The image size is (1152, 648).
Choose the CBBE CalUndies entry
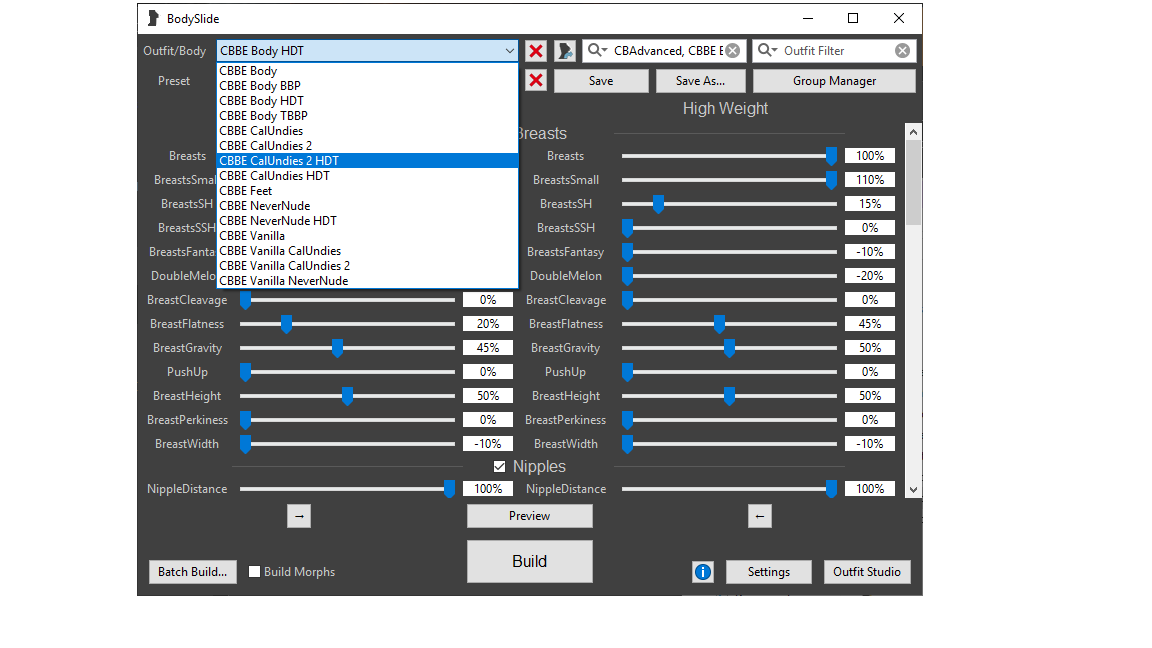367,131
